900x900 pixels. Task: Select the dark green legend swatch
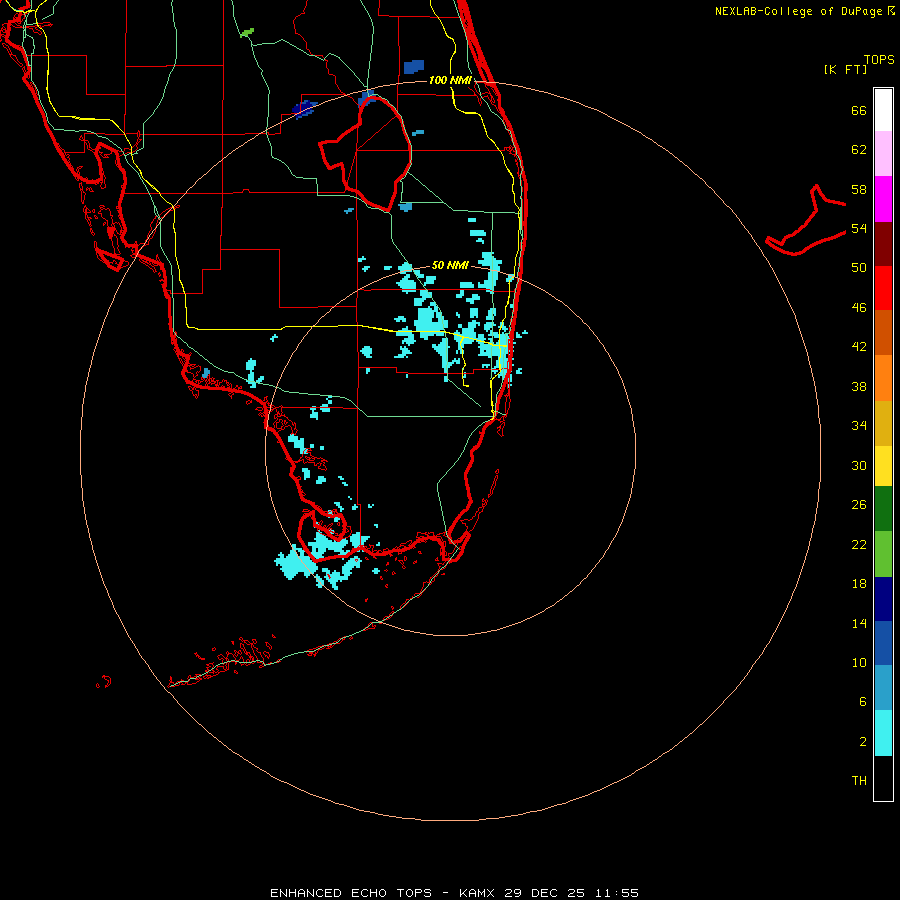coord(883,509)
